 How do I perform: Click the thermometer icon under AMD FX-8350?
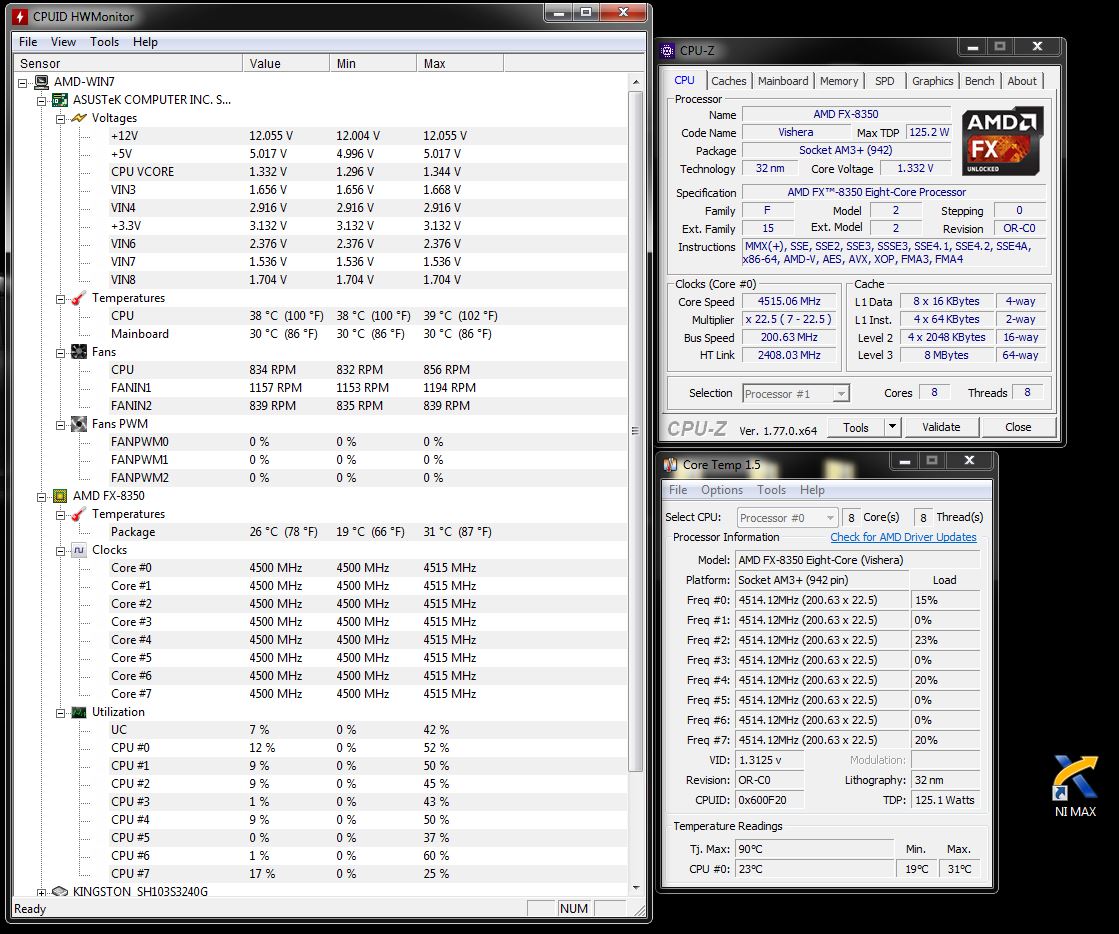pos(79,514)
